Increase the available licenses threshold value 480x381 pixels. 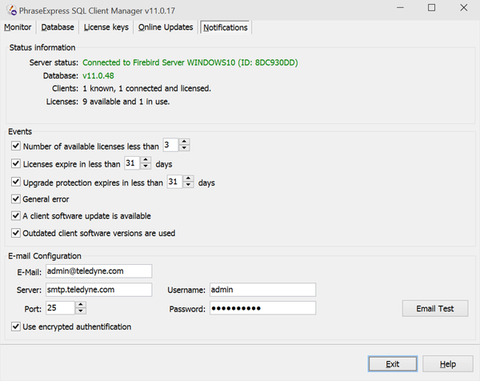[184, 142]
